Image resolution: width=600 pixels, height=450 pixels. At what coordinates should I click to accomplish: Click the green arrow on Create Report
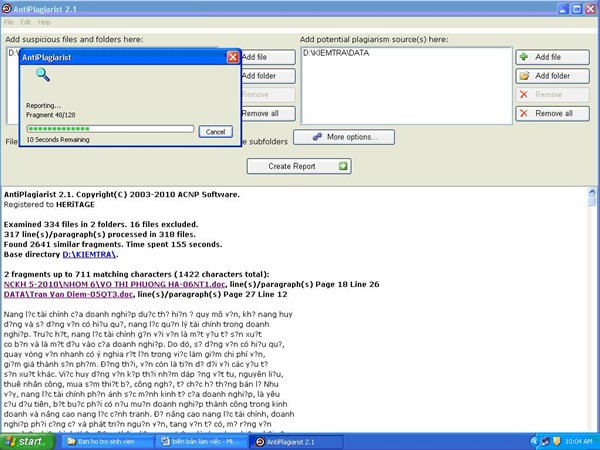pos(343,166)
